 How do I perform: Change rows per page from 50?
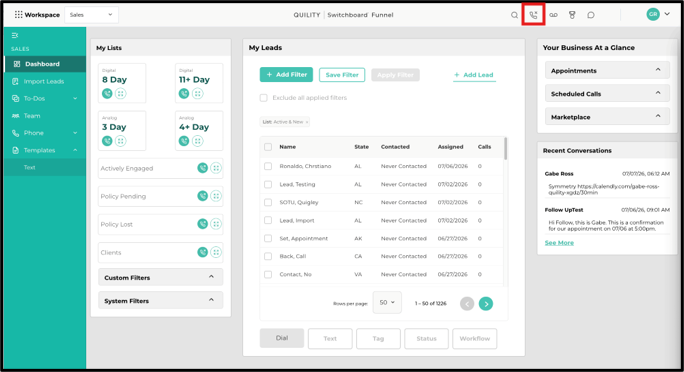[x=387, y=303]
